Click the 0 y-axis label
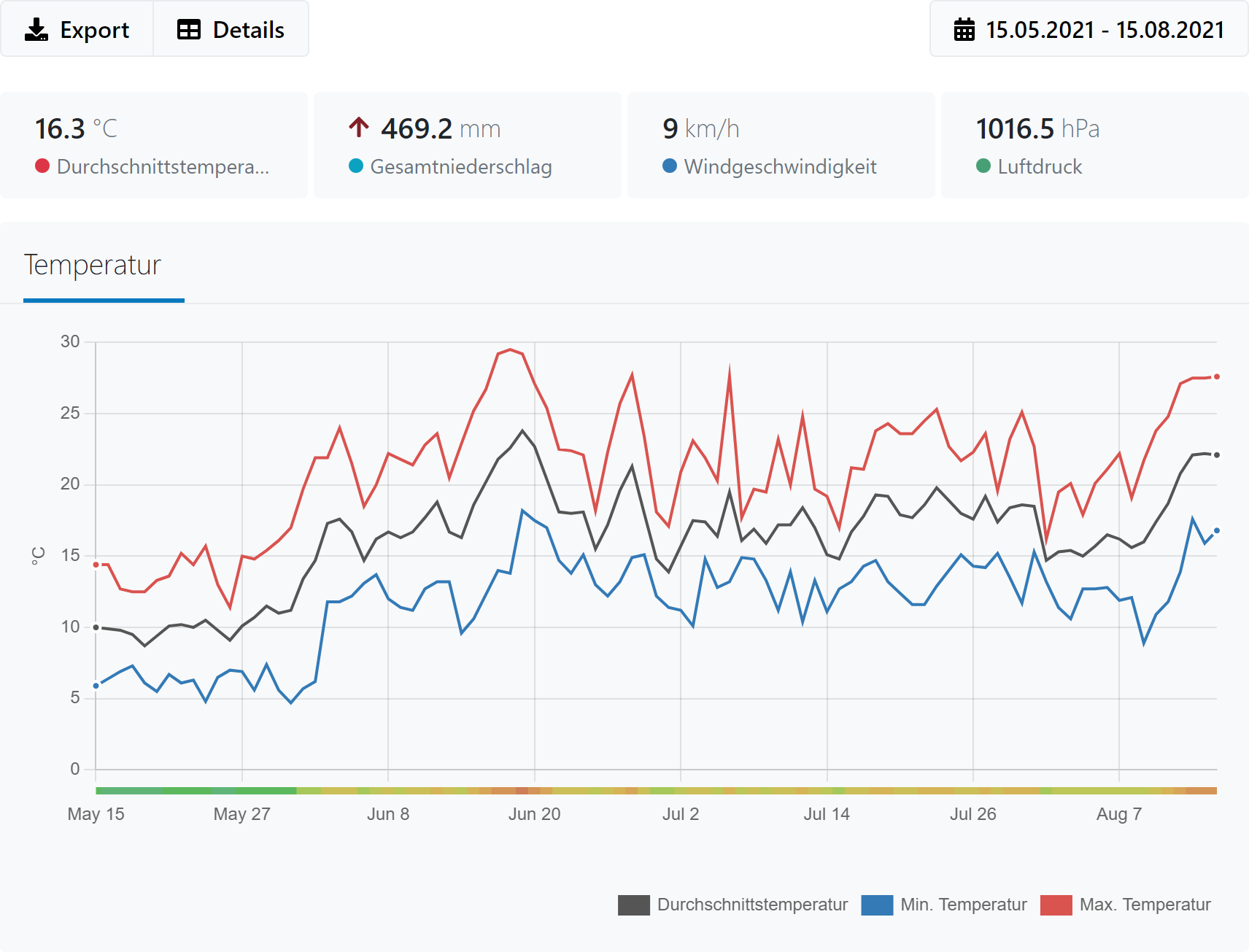Screen dimensions: 1249x952 (x=75, y=769)
